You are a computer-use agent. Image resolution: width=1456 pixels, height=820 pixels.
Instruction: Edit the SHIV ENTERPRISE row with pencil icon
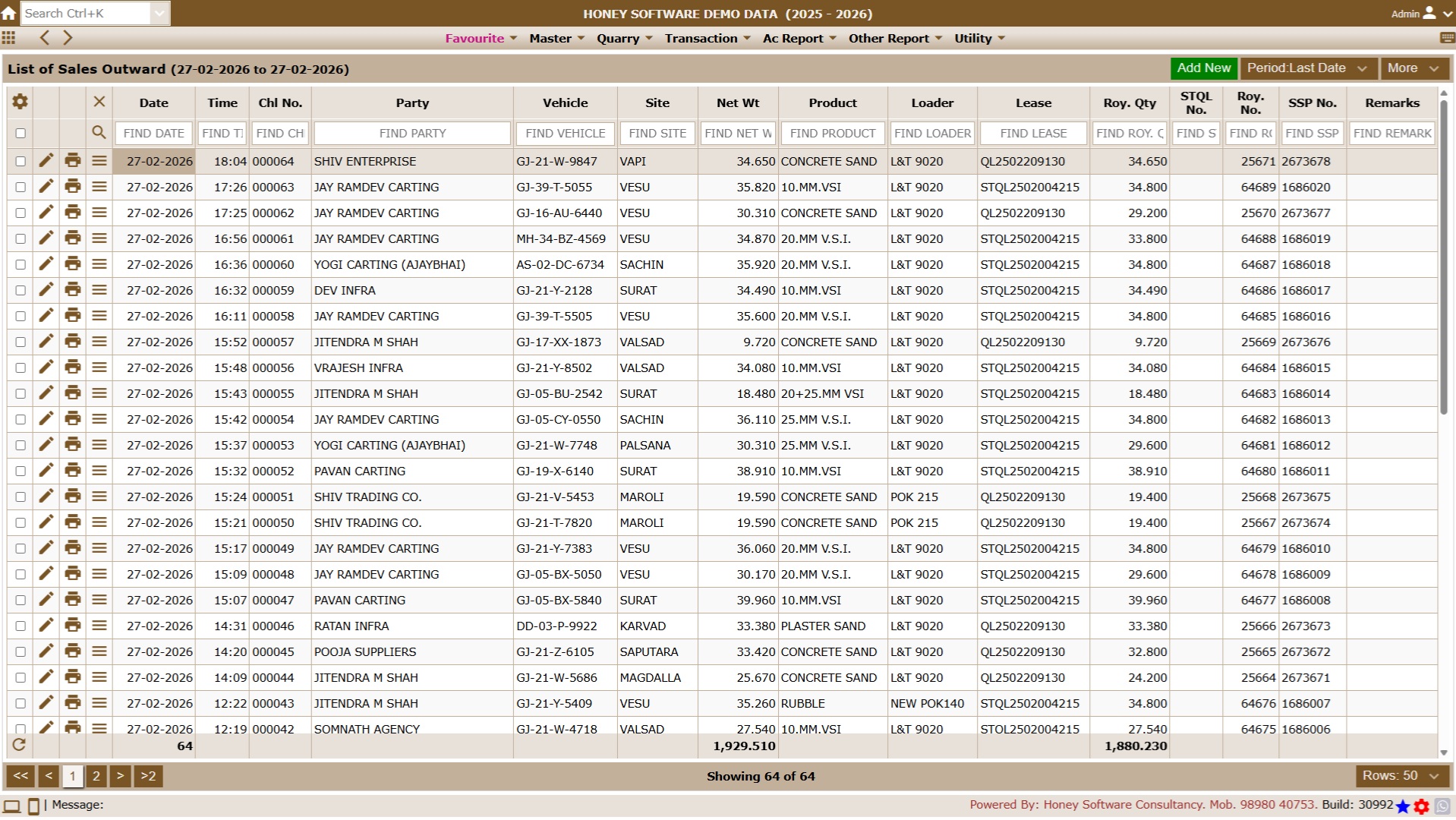46,161
